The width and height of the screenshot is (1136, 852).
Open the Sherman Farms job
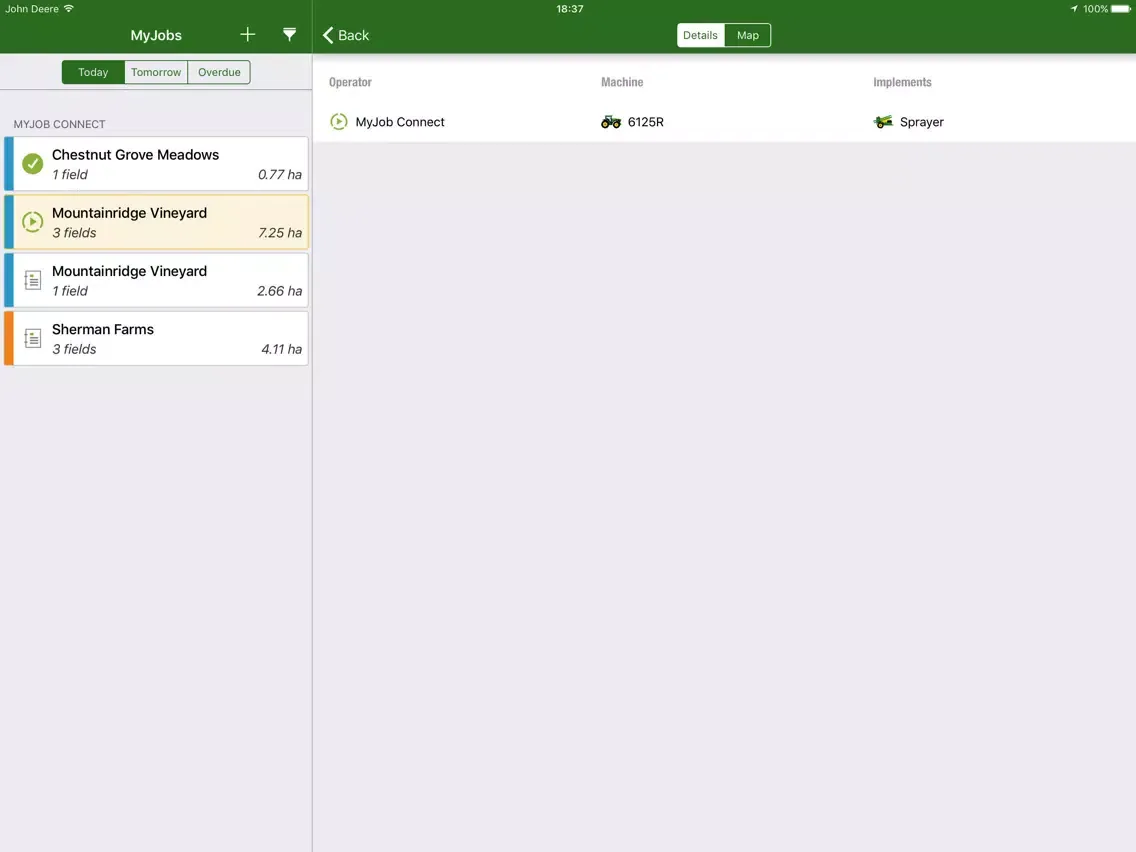[156, 338]
